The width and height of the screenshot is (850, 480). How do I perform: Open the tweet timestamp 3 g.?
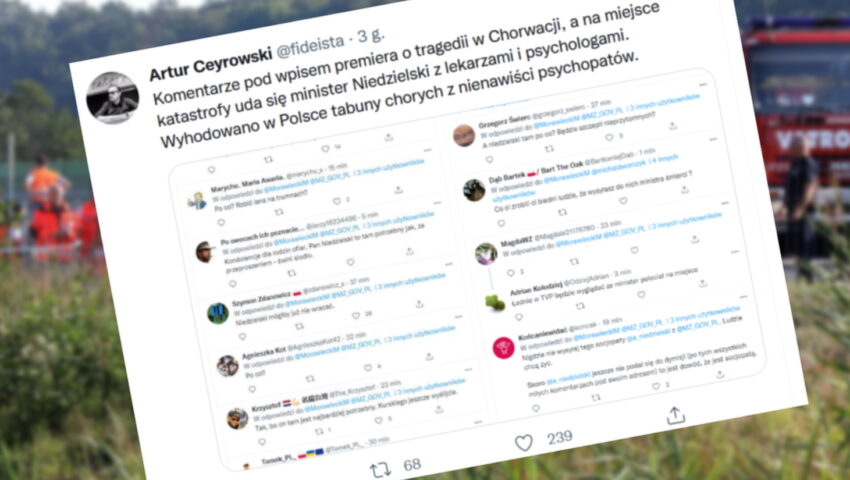pos(371,36)
